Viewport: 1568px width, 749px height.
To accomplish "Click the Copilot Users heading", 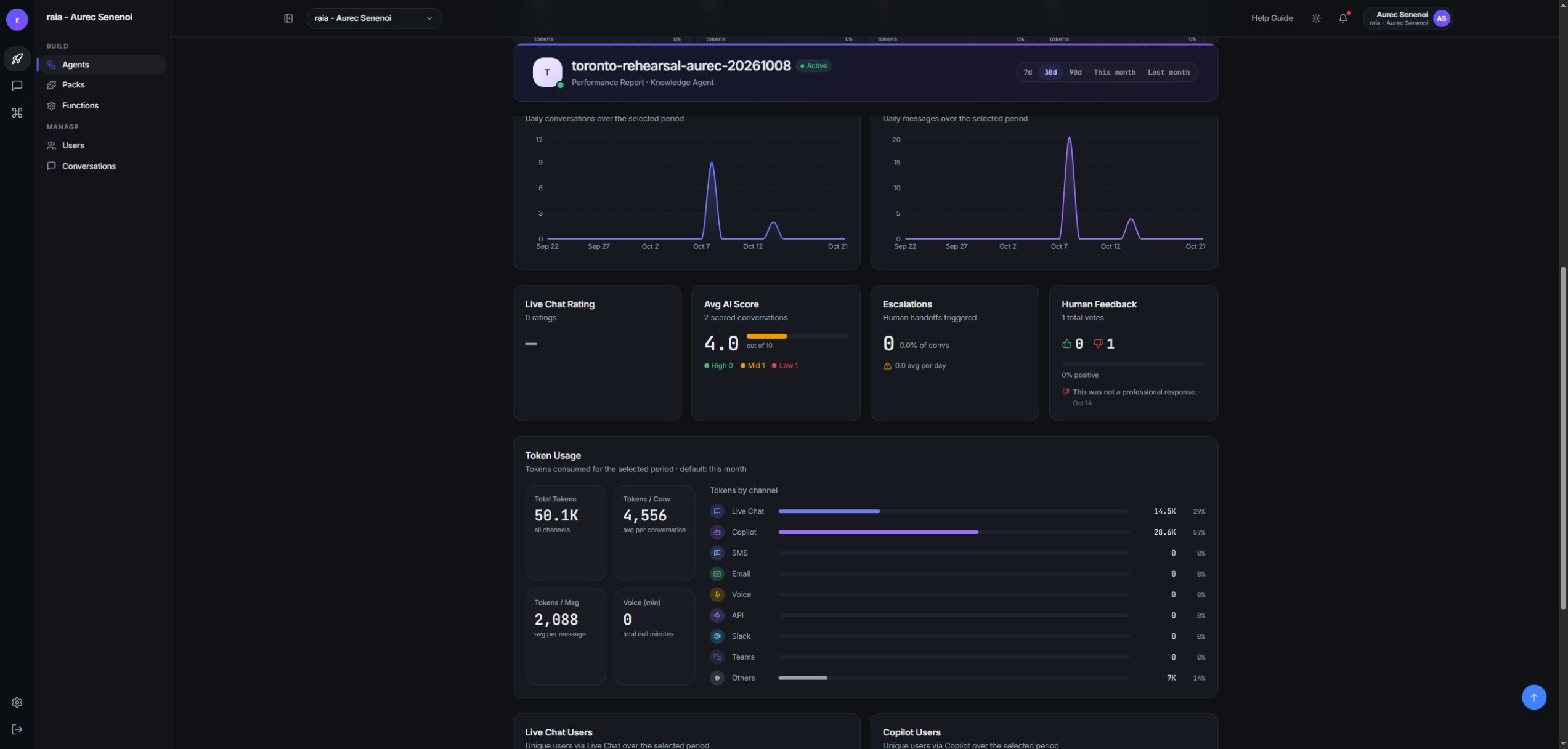I will [x=911, y=732].
